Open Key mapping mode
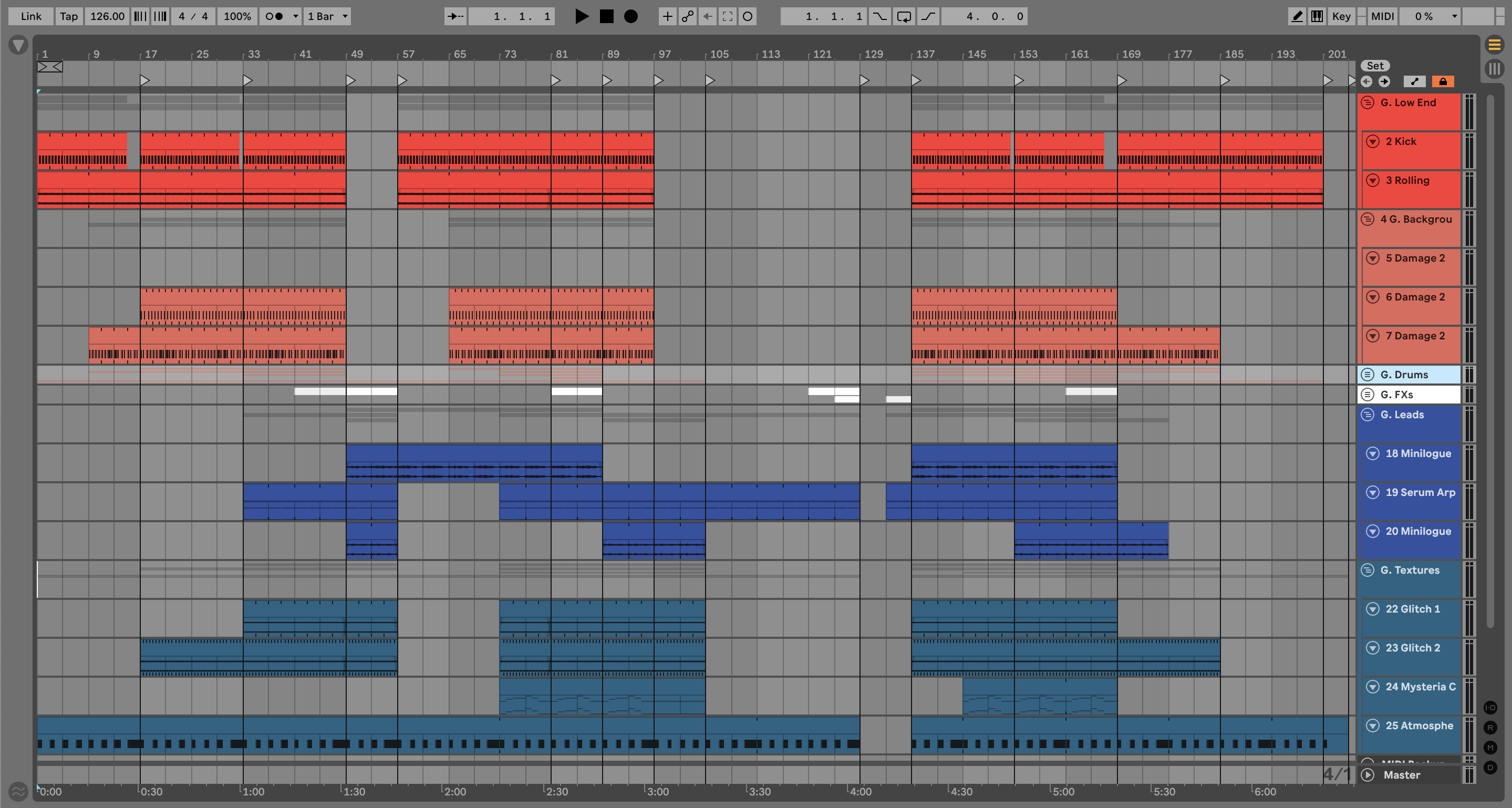The height and width of the screenshot is (808, 1512). coord(1341,16)
